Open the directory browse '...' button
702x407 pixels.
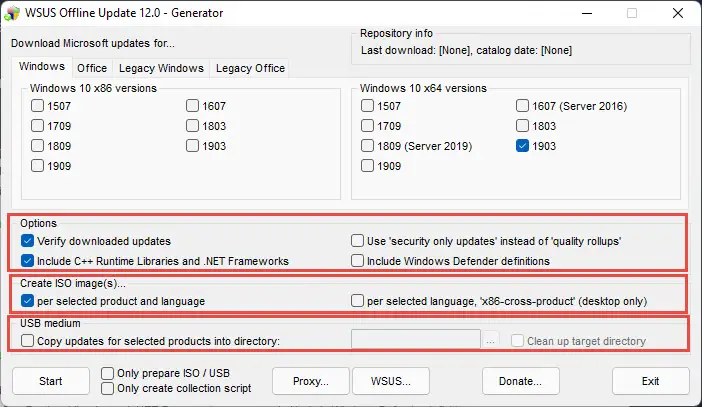pyautogui.click(x=490, y=341)
